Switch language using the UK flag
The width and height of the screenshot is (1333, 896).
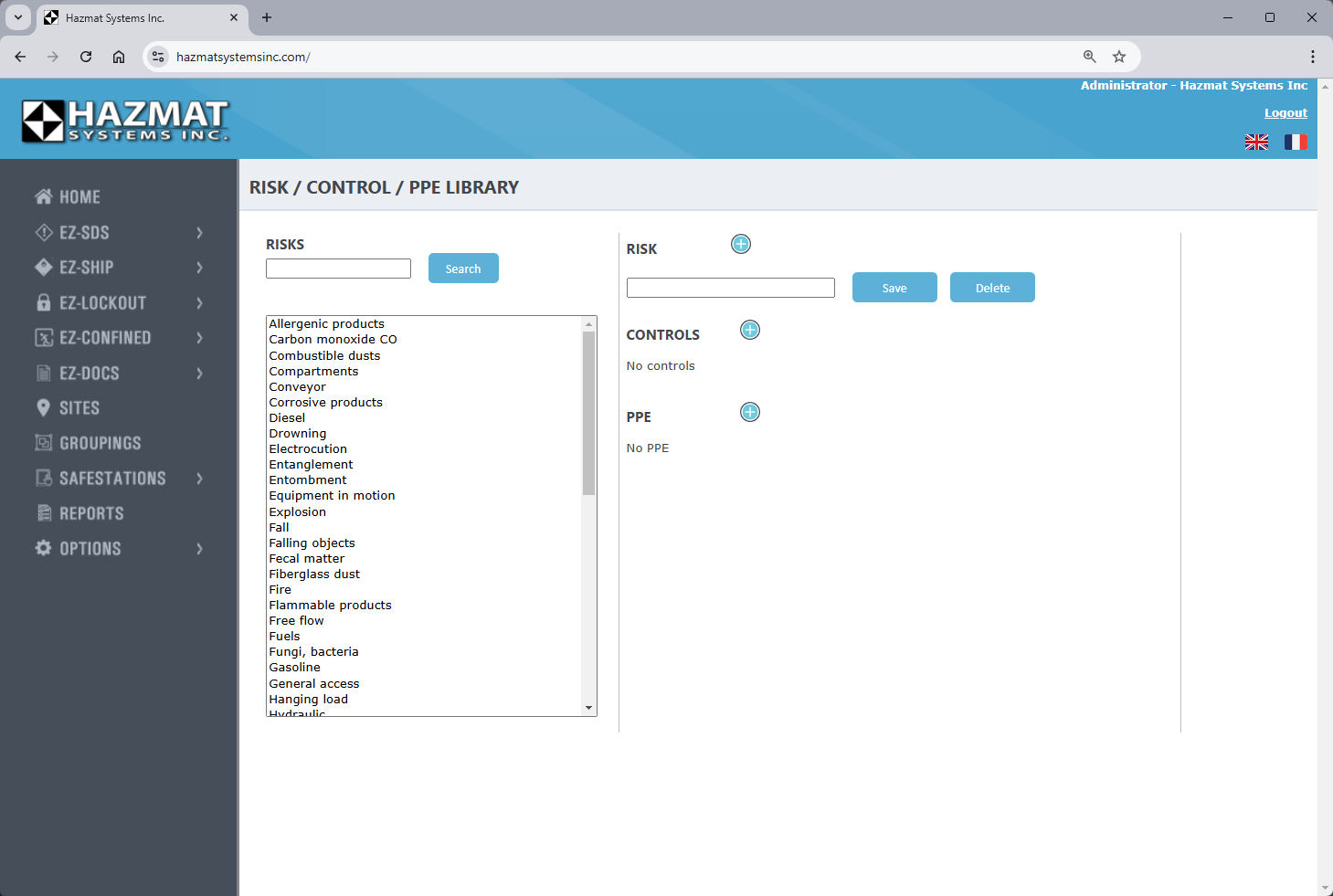click(1256, 142)
